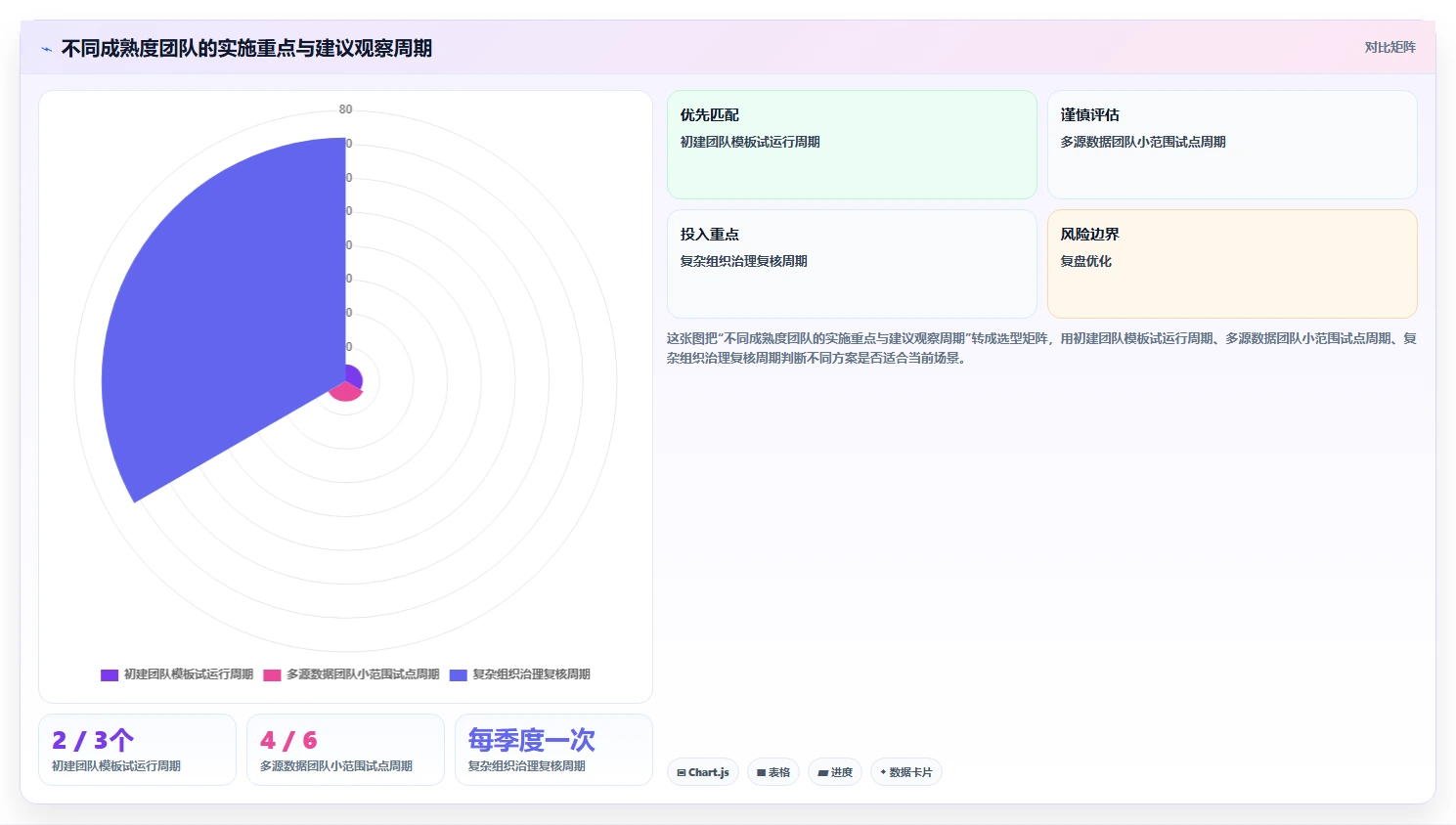Click 复杂组织治理复核周期 text in 投入重点 card
The height and width of the screenshot is (825, 1456).
coord(743,261)
